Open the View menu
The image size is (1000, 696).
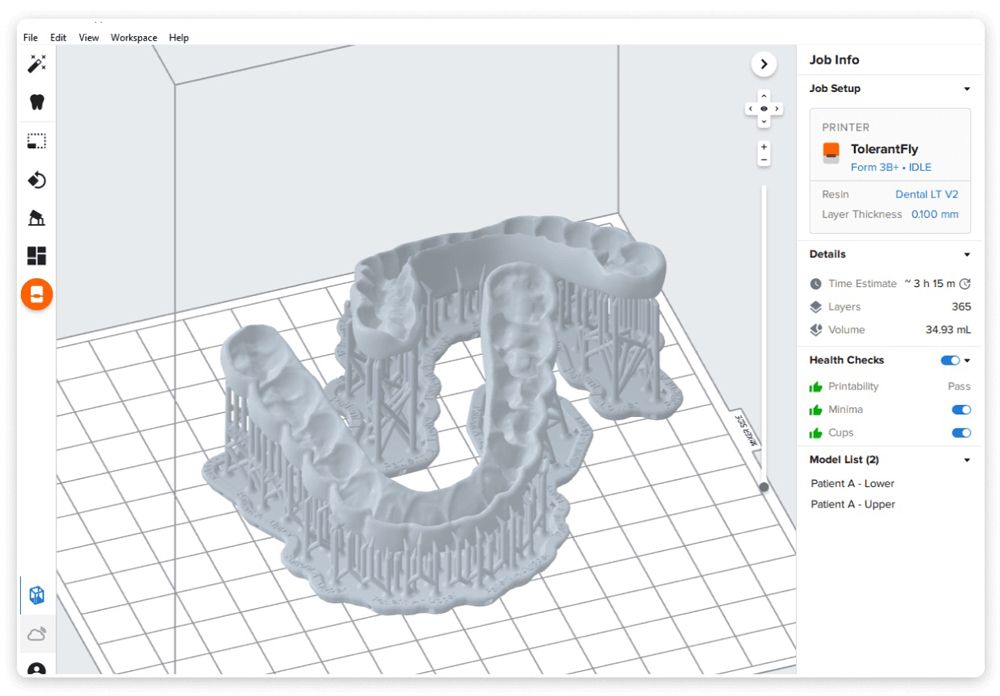[89, 38]
